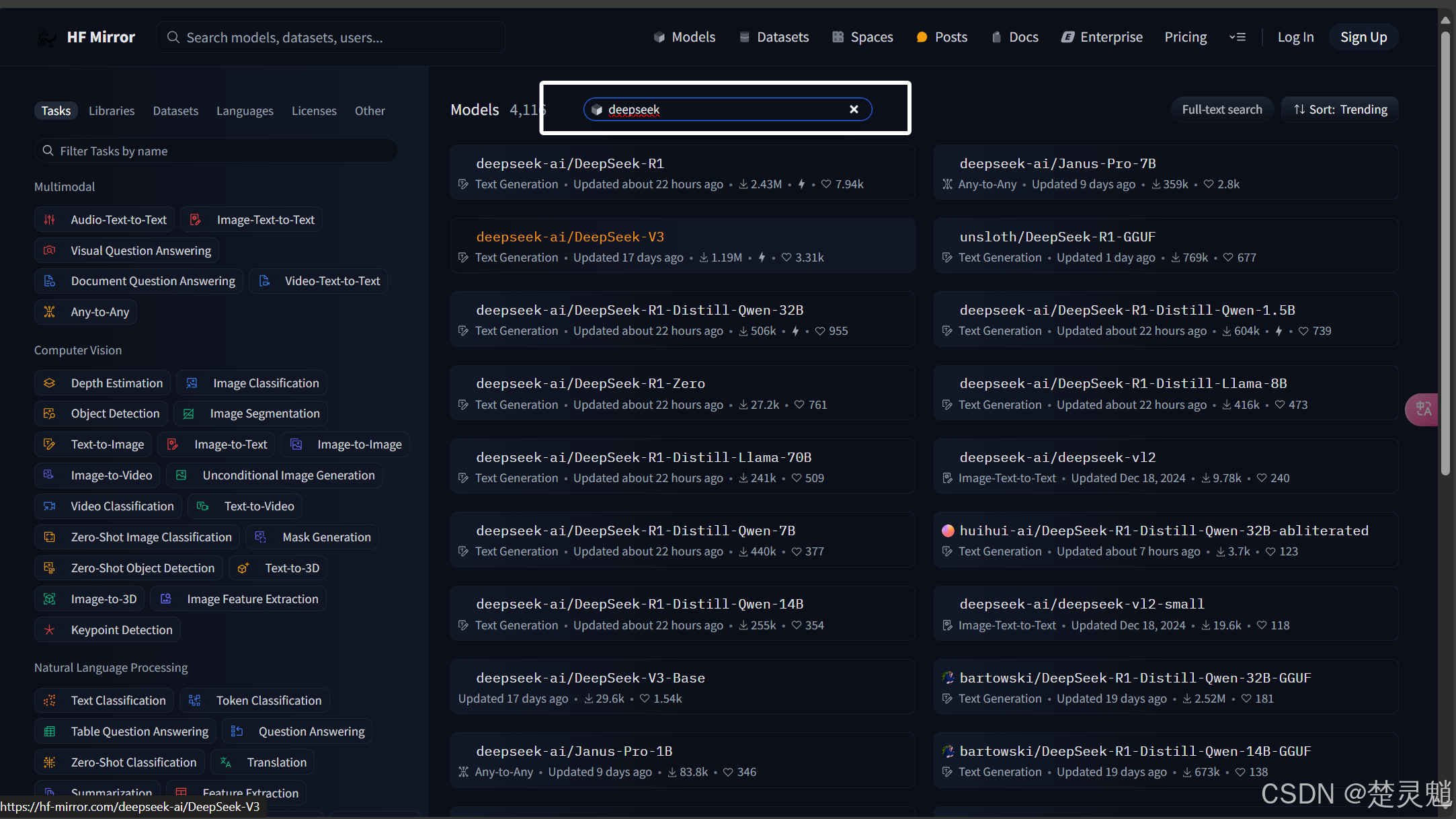Toggle the Object Detection task filter
This screenshot has height=819, width=1456.
click(101, 414)
